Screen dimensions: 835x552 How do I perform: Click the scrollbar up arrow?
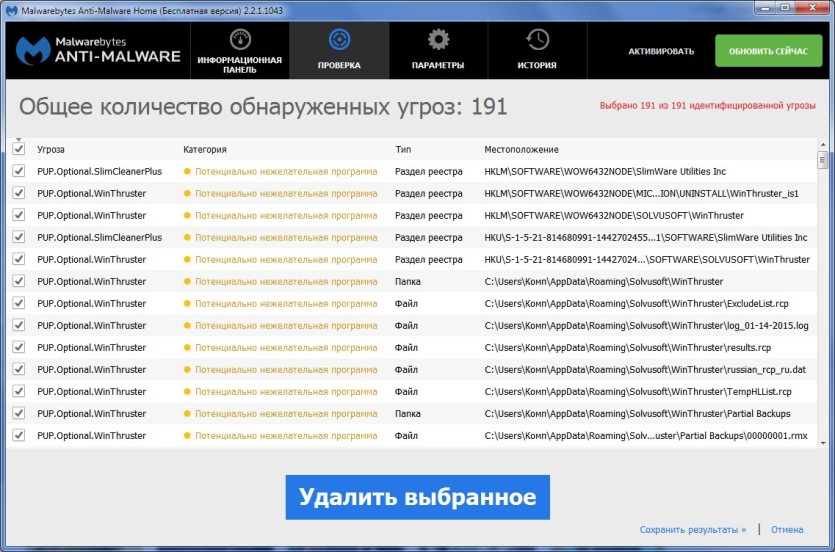823,145
